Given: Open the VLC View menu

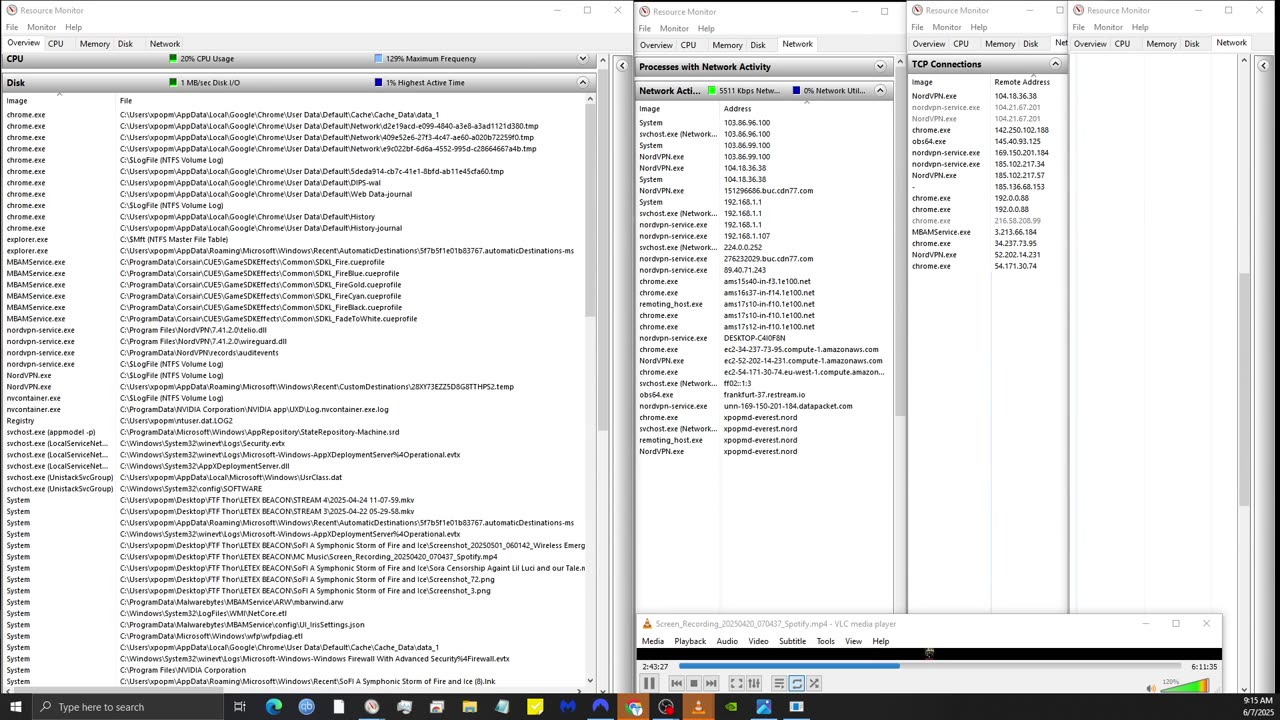Looking at the screenshot, I should tap(853, 642).
